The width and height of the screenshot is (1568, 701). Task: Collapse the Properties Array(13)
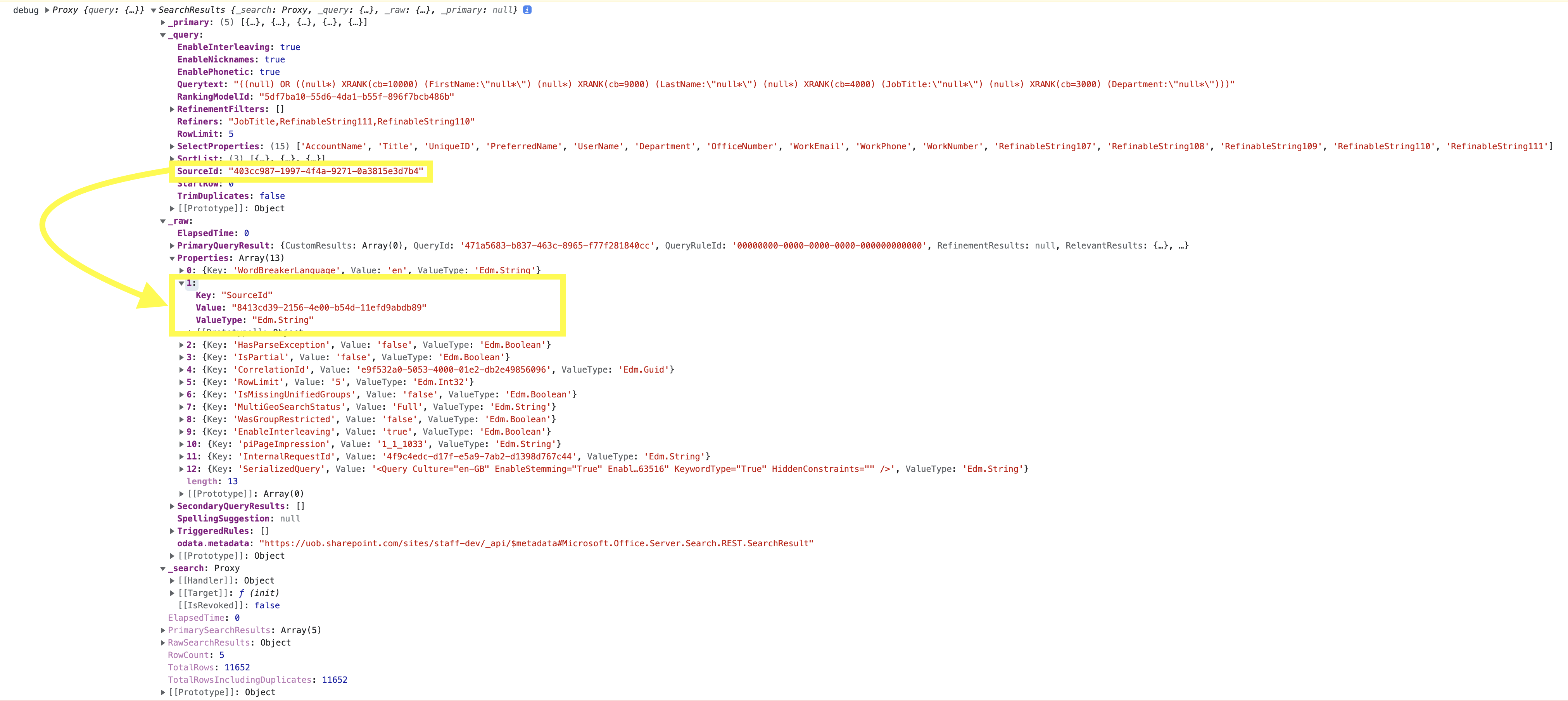172,259
